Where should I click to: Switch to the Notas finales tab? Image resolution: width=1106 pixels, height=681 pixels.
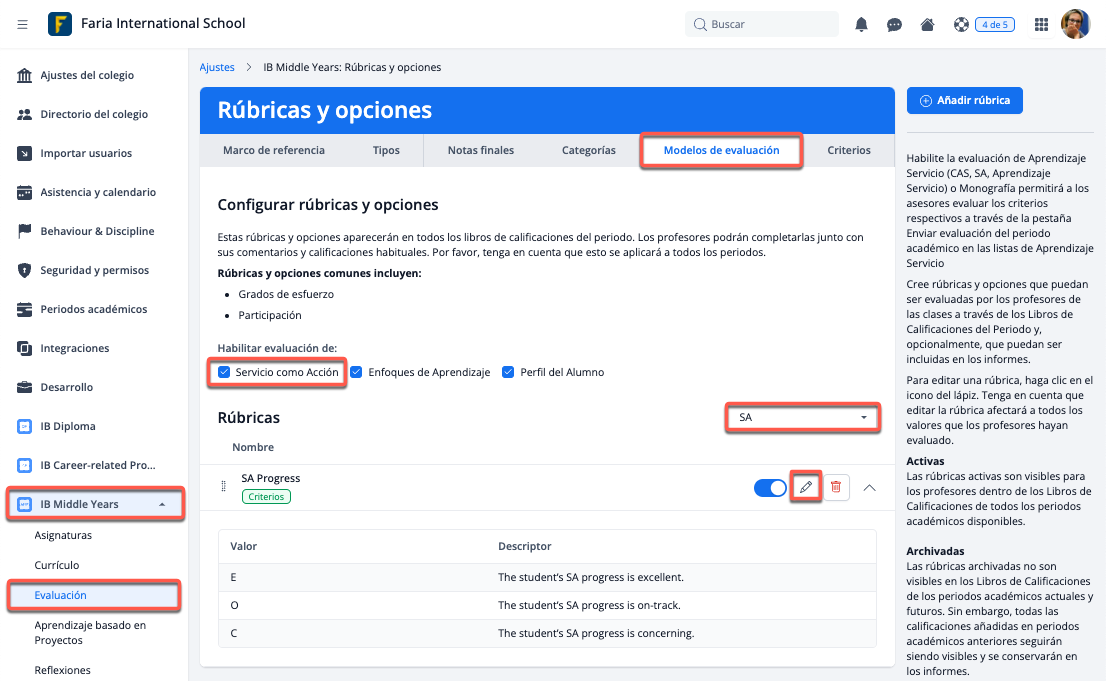coord(480,150)
